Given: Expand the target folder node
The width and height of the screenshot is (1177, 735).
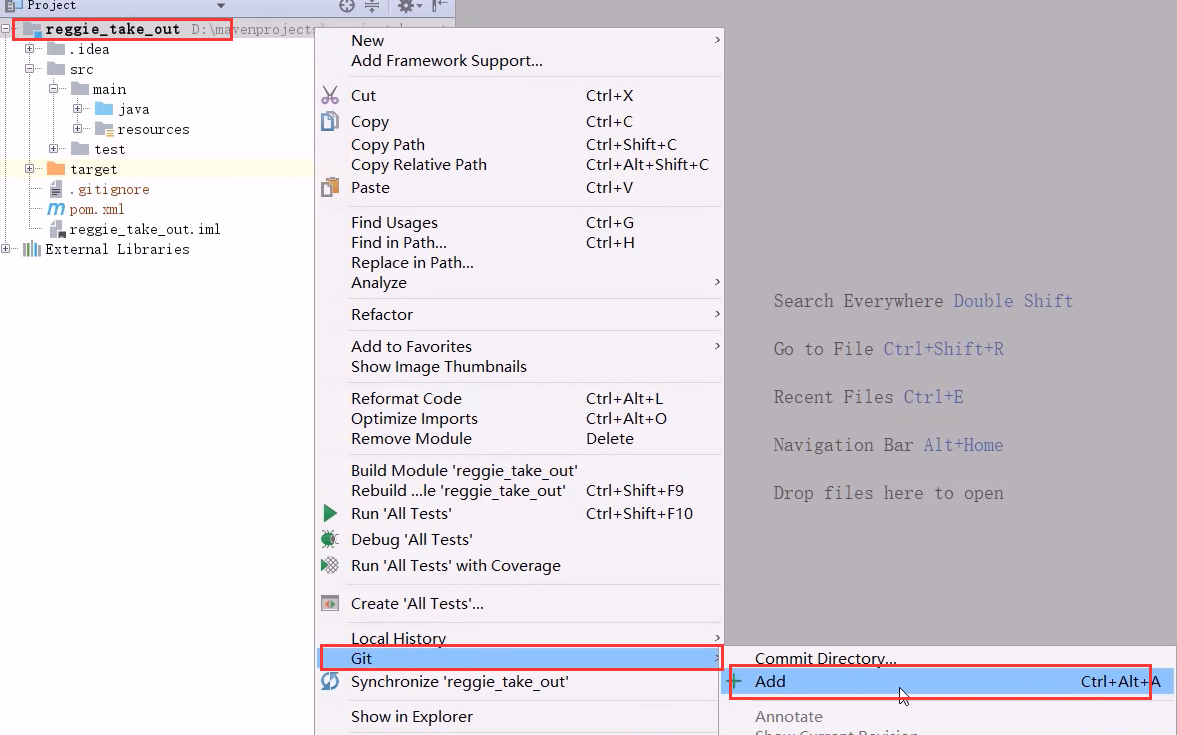Looking at the screenshot, I should pyautogui.click(x=30, y=169).
